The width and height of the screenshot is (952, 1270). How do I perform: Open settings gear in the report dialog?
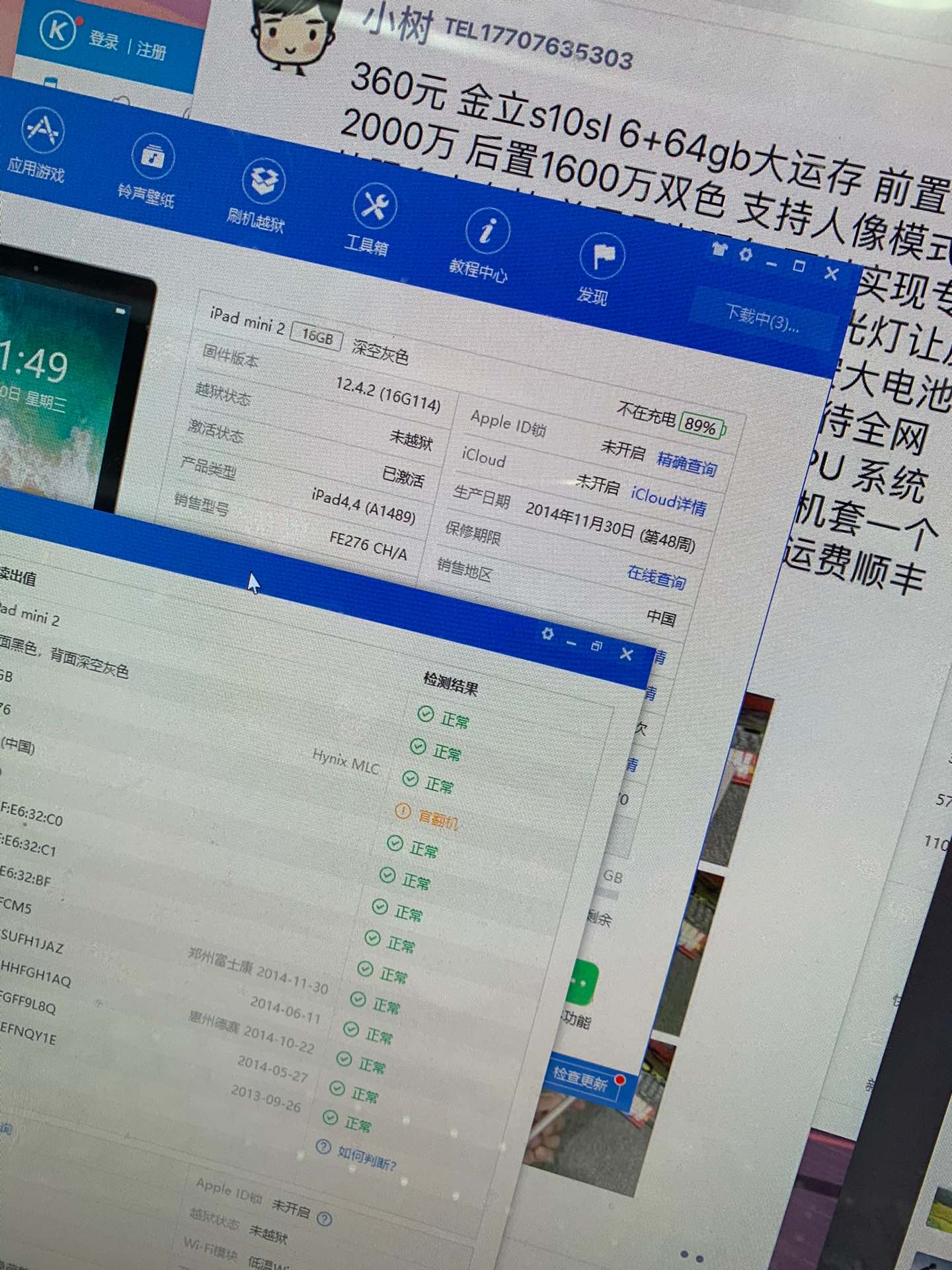click(547, 633)
